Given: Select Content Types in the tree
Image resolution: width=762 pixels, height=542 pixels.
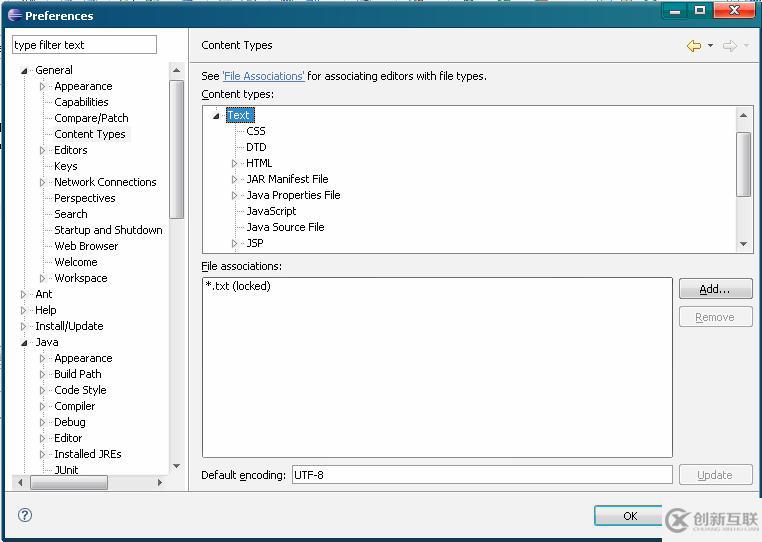Looking at the screenshot, I should 90,134.
